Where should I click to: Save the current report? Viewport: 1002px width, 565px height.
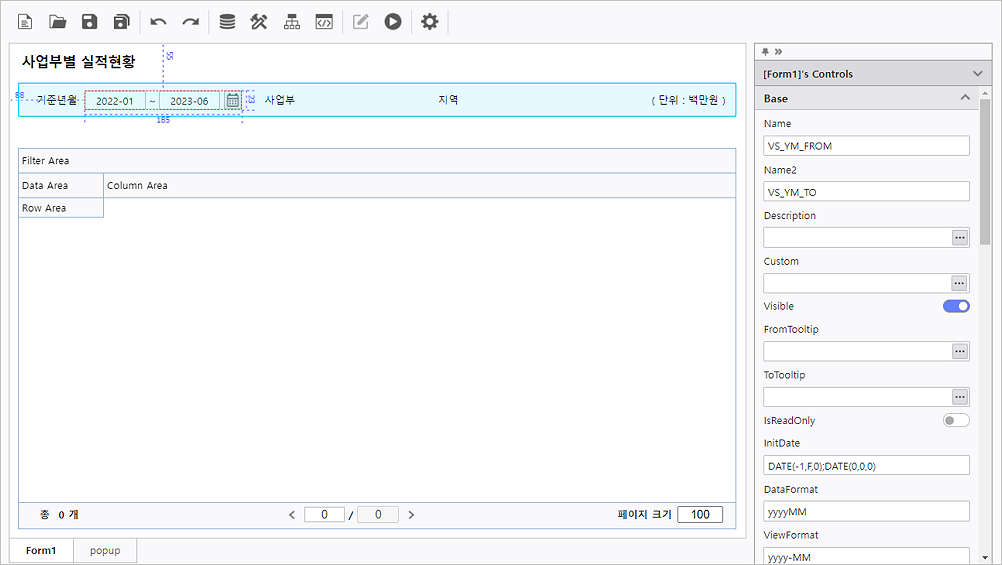pyautogui.click(x=89, y=21)
